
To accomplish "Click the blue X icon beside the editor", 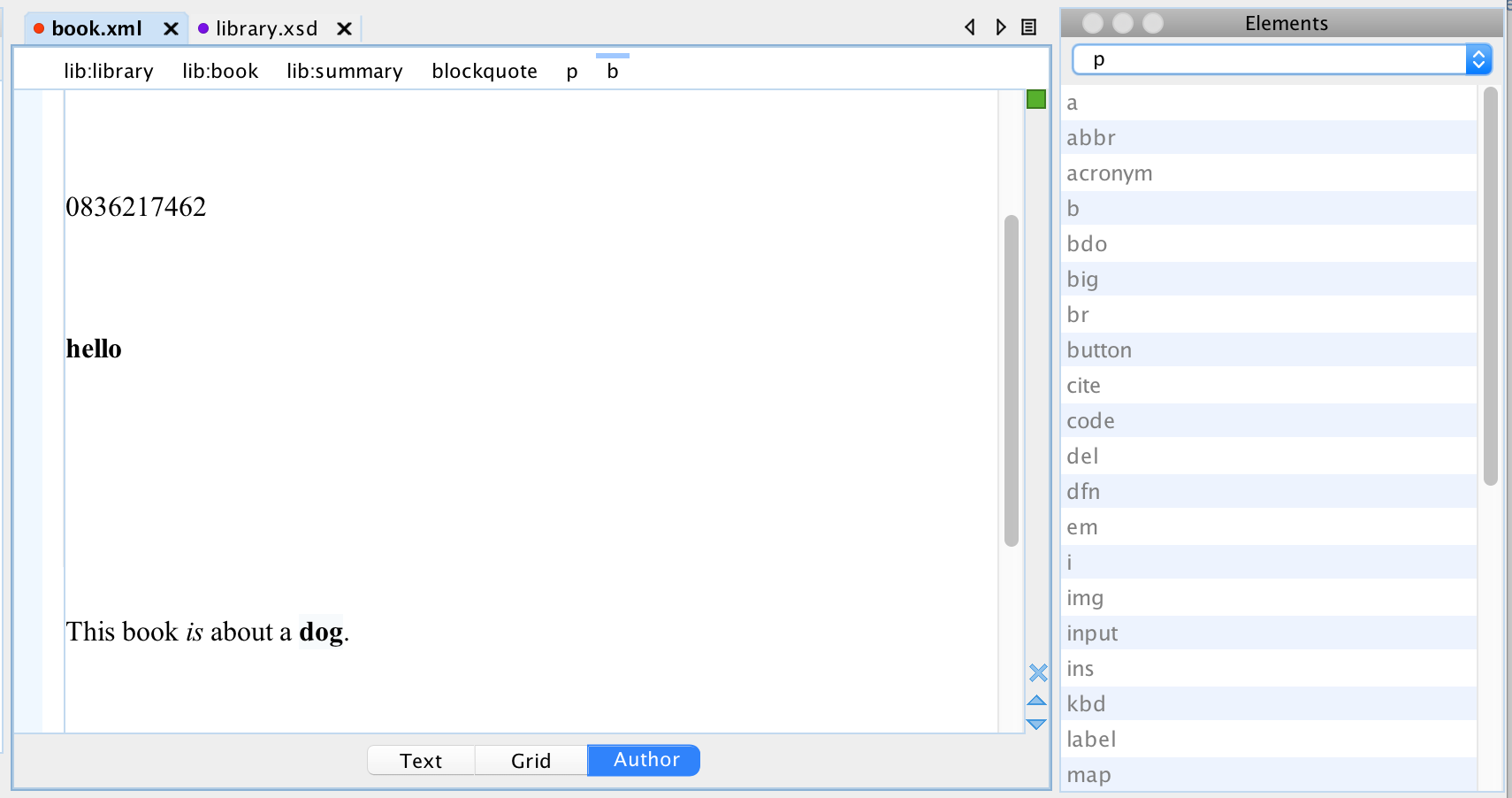I will (1036, 673).
